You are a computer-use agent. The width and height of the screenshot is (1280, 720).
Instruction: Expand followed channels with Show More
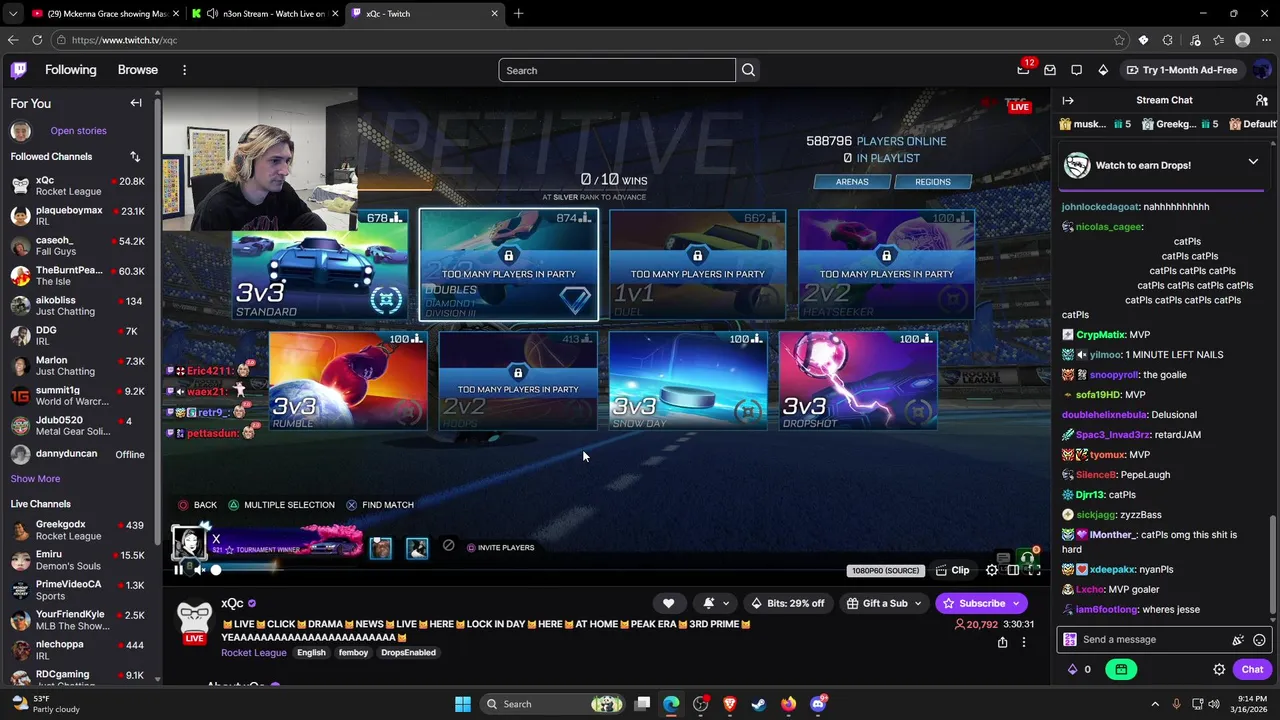point(35,479)
